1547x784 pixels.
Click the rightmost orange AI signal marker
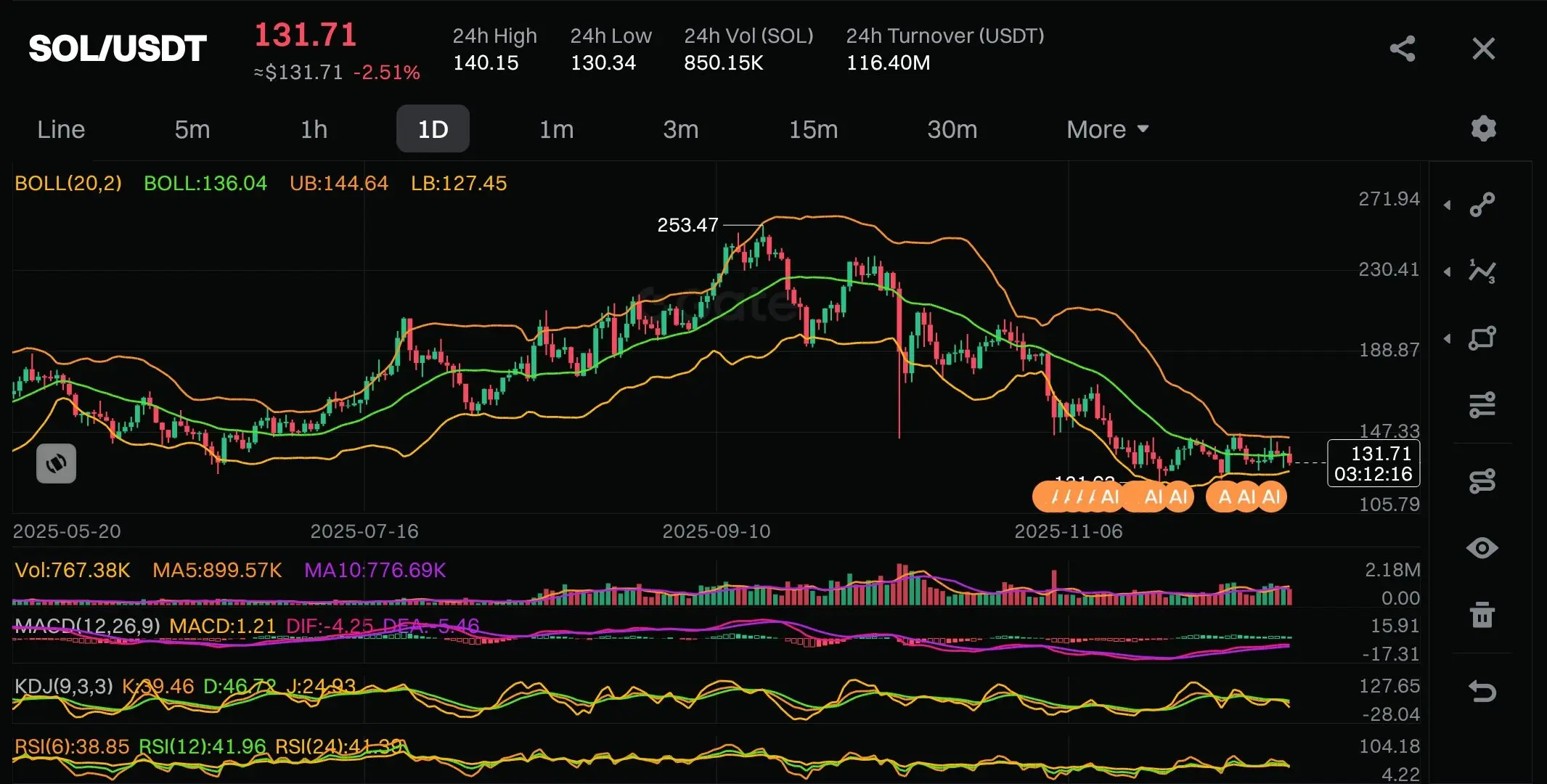(1272, 497)
